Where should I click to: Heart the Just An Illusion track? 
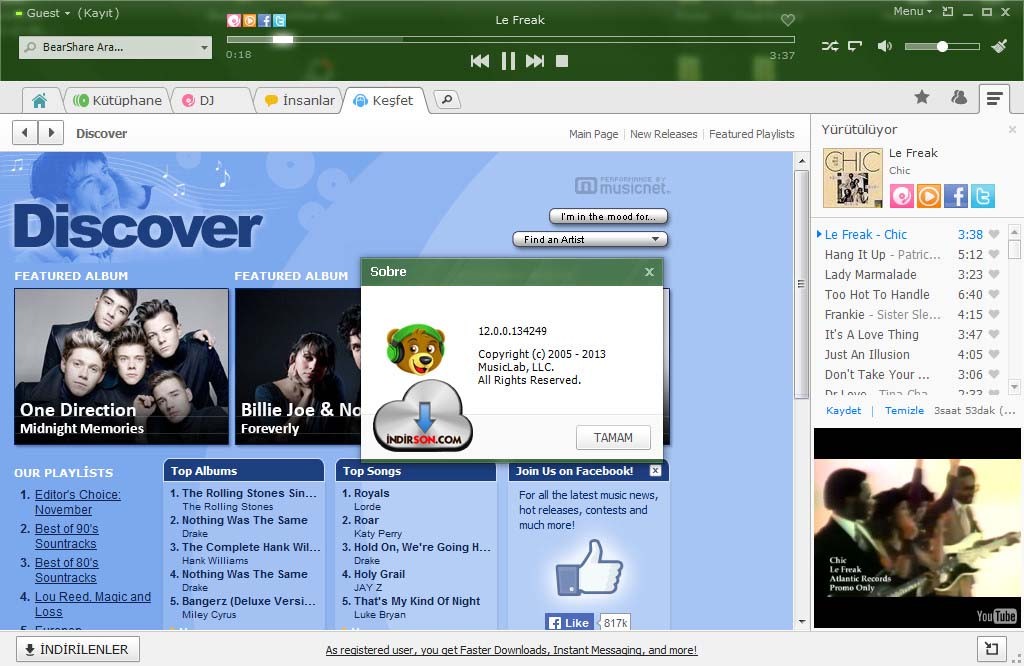point(994,355)
